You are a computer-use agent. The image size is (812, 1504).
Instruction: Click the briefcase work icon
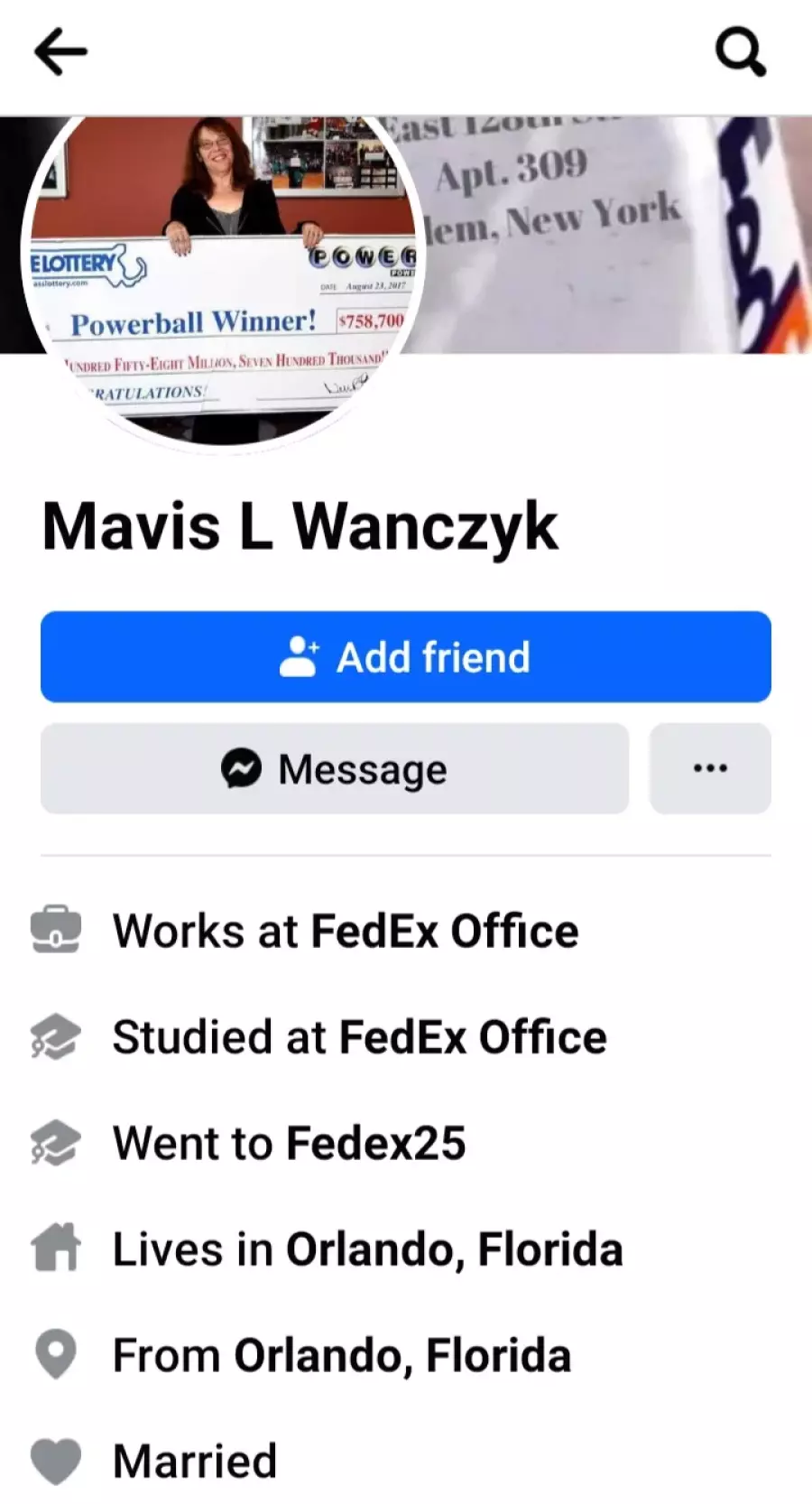(x=56, y=931)
